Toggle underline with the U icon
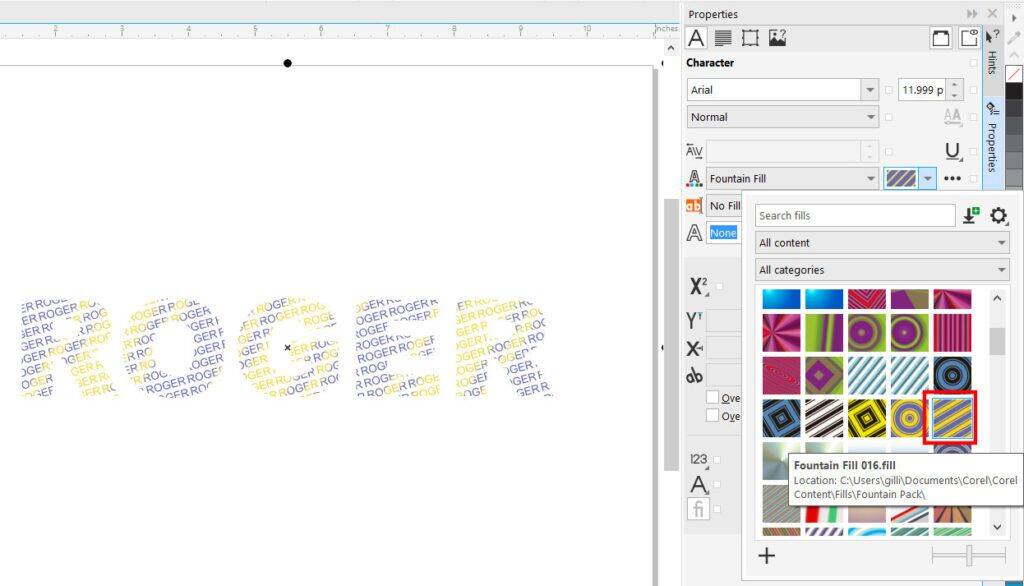This screenshot has width=1024, height=586. [951, 150]
